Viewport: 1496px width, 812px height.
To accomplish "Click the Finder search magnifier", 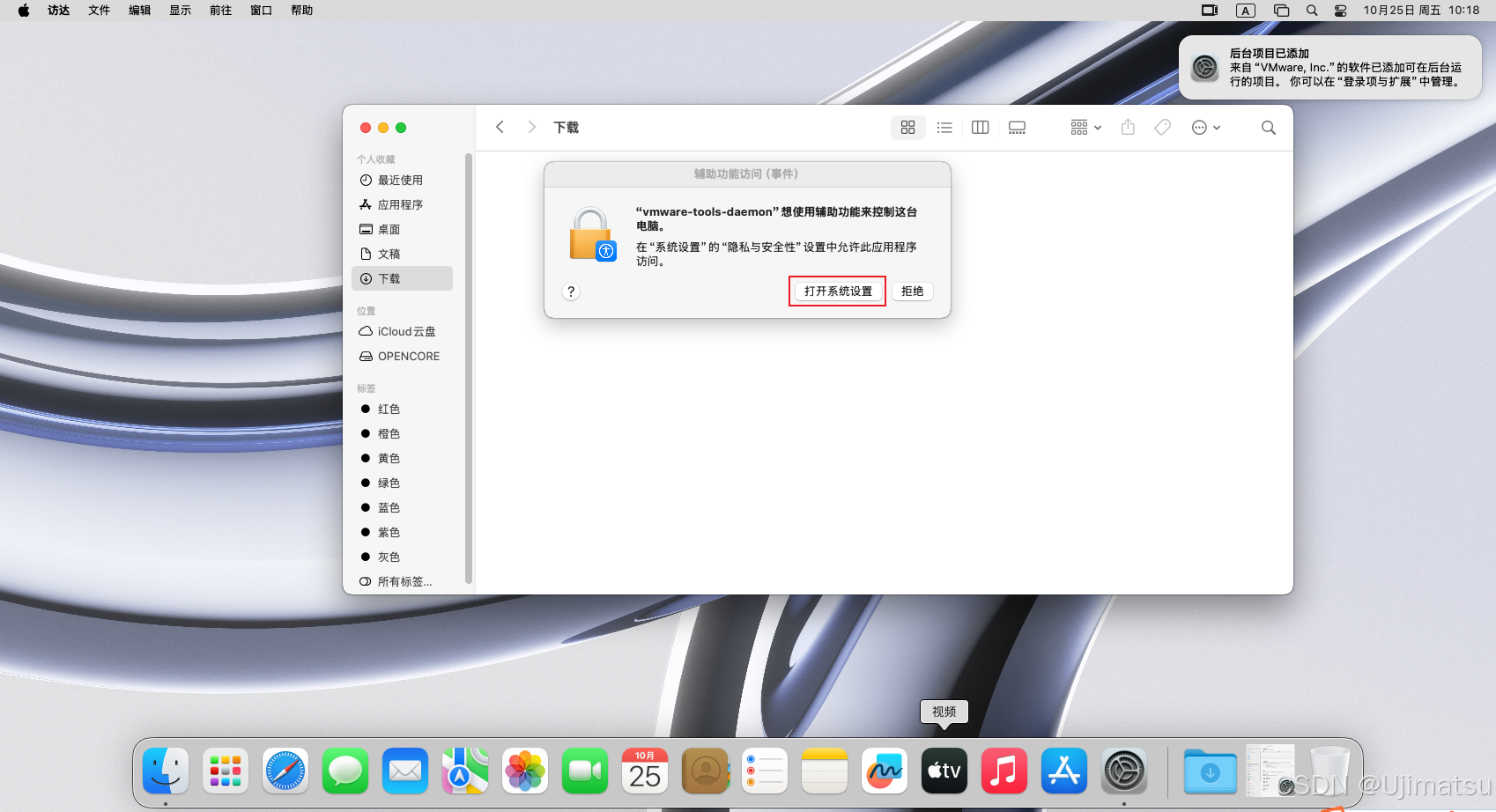I will tap(1269, 128).
